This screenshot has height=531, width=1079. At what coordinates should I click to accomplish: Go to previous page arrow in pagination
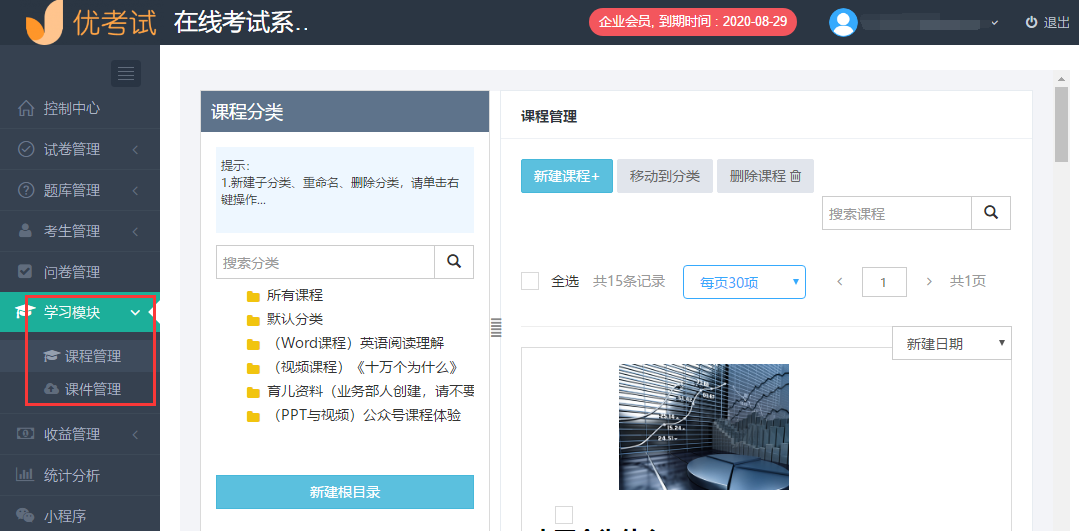840,281
